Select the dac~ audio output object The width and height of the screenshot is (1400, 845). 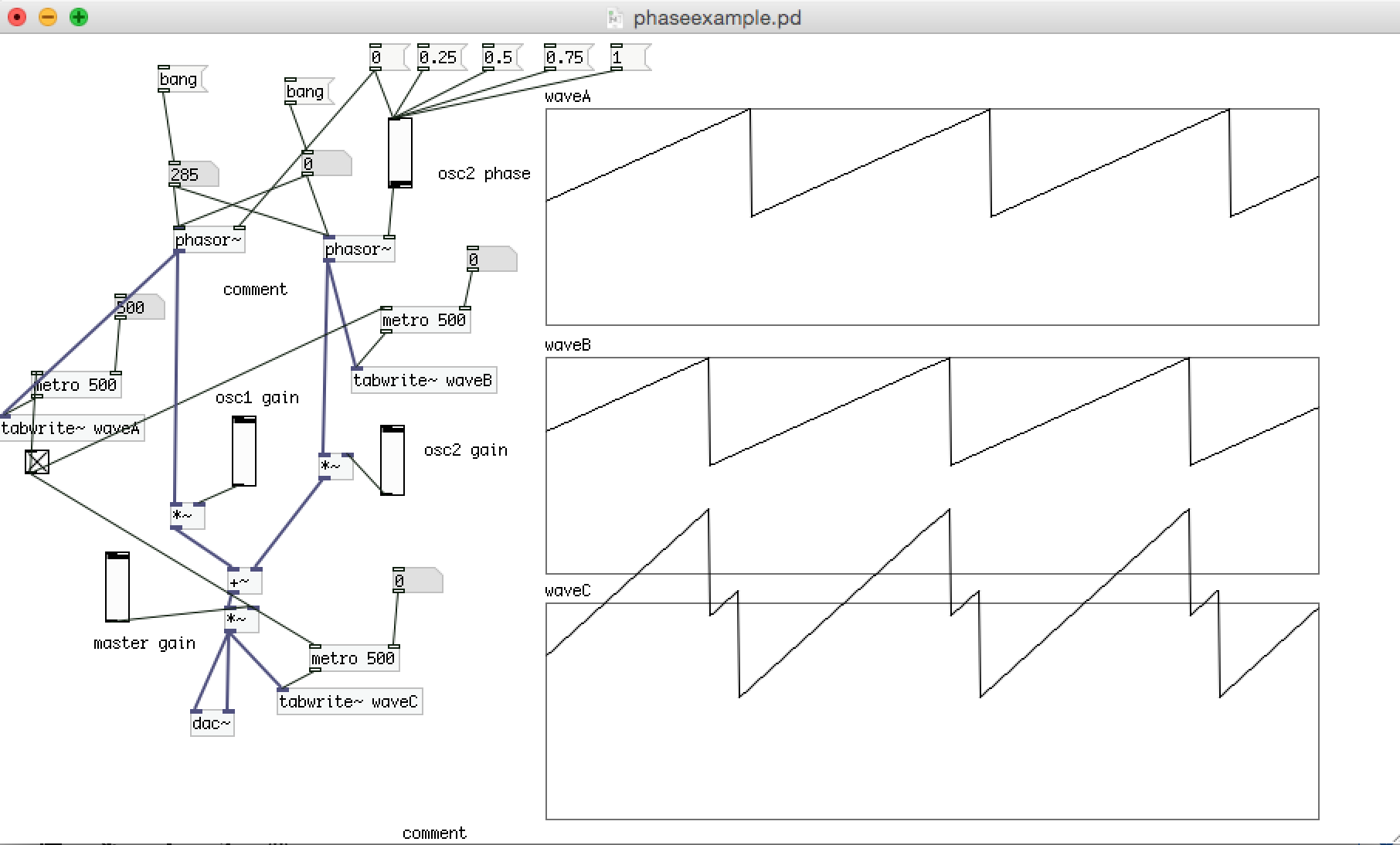click(x=212, y=724)
